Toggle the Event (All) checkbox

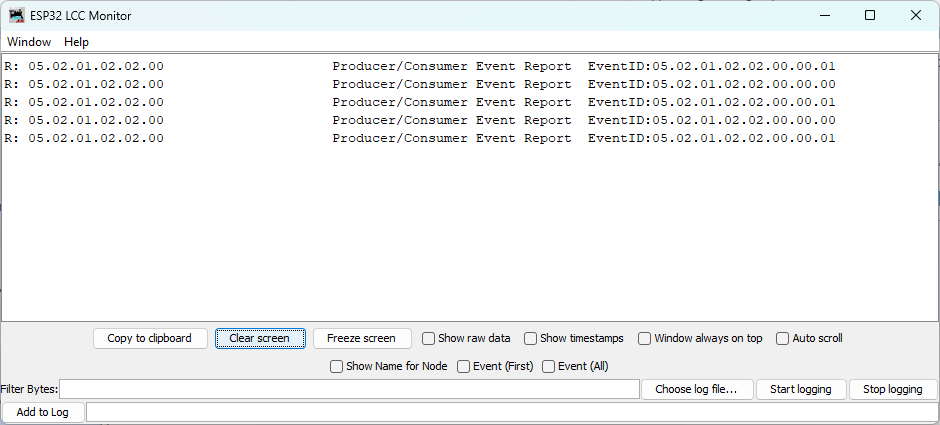click(549, 366)
